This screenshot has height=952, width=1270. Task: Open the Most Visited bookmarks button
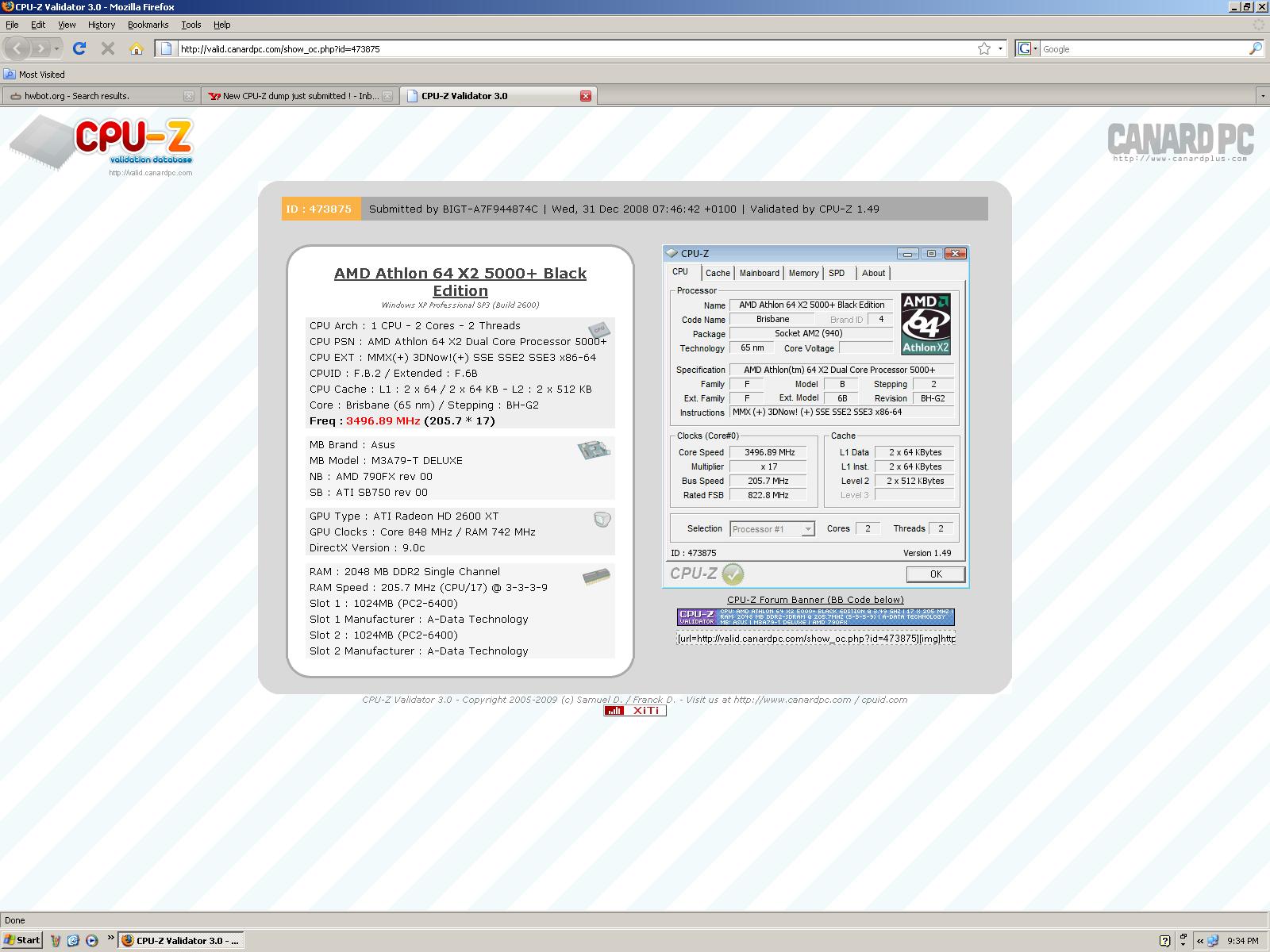point(34,75)
